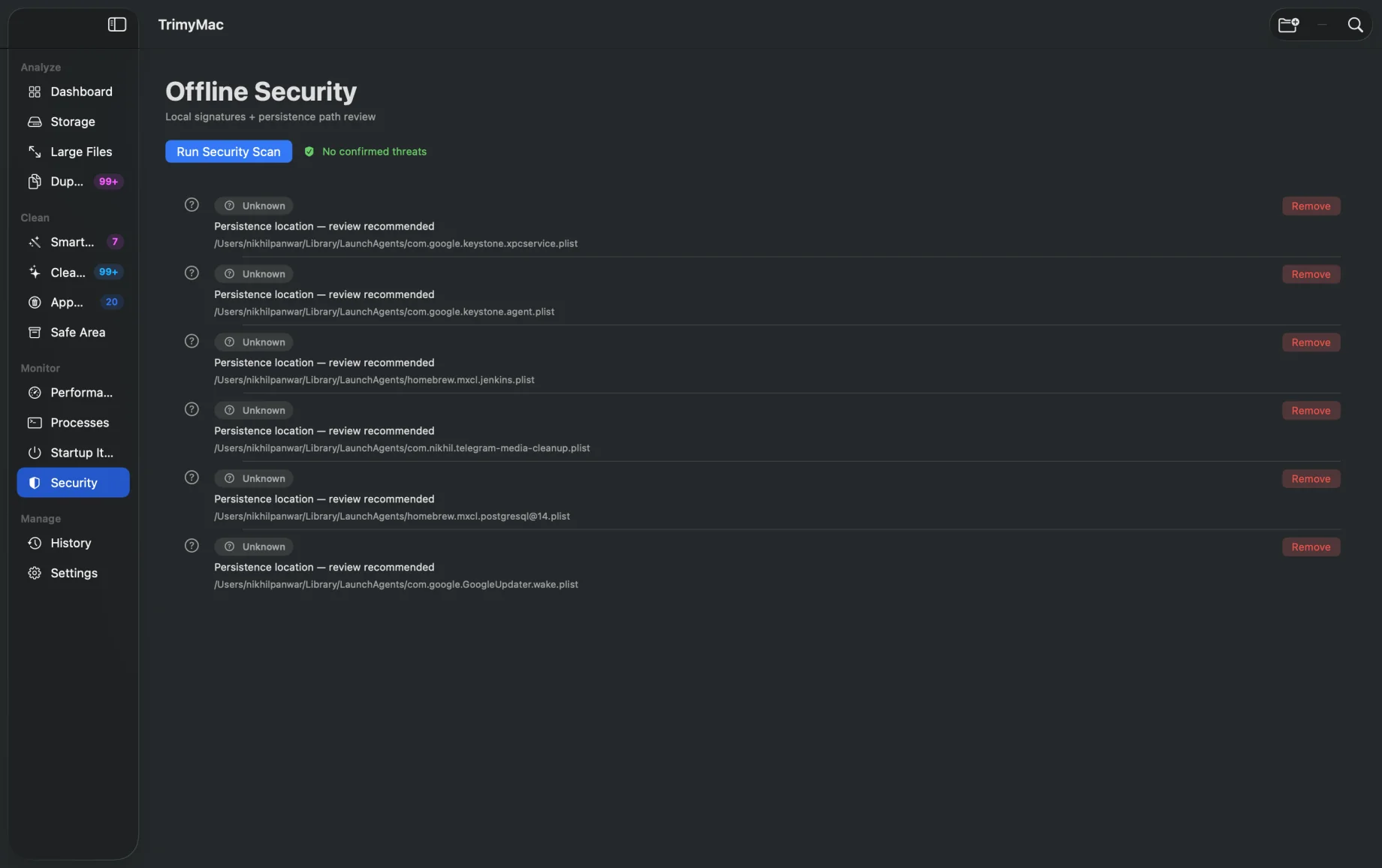This screenshot has width=1382, height=868.
Task: Click the green No confirmed threats status
Action: click(x=366, y=152)
